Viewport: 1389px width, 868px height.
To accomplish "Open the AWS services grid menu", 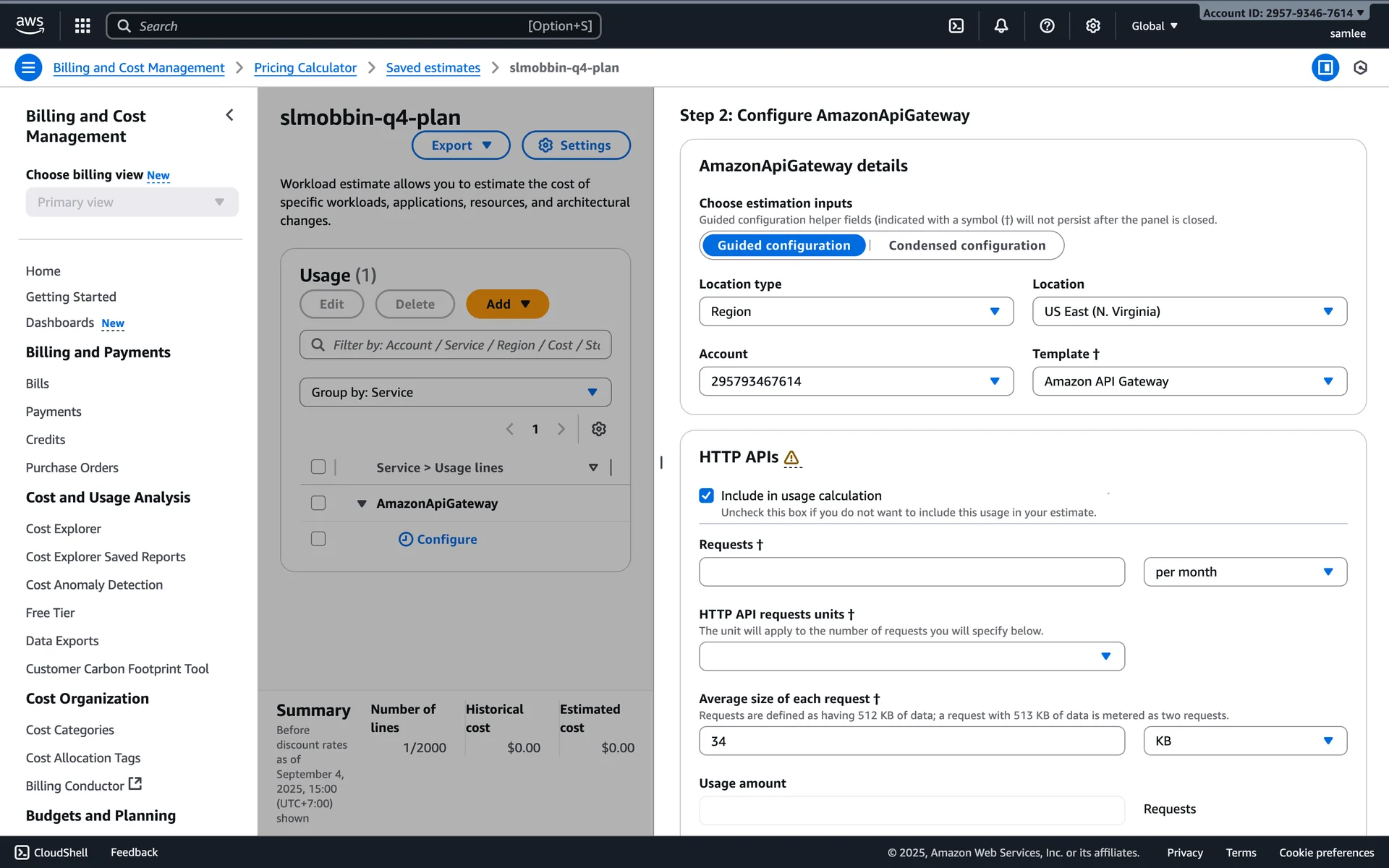I will click(x=82, y=26).
